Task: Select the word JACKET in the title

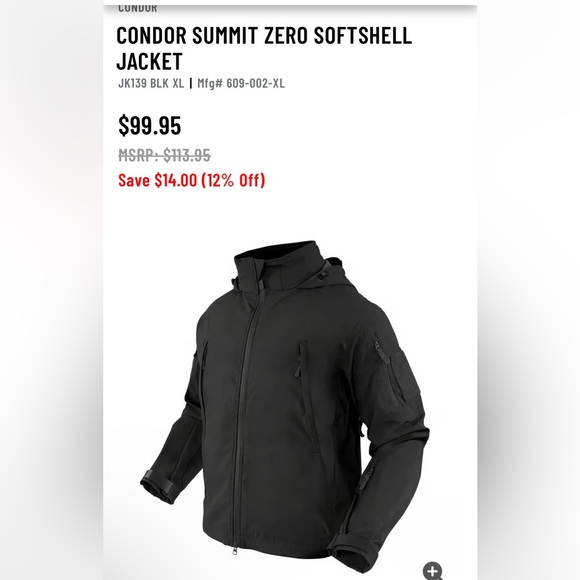Action: [x=149, y=61]
